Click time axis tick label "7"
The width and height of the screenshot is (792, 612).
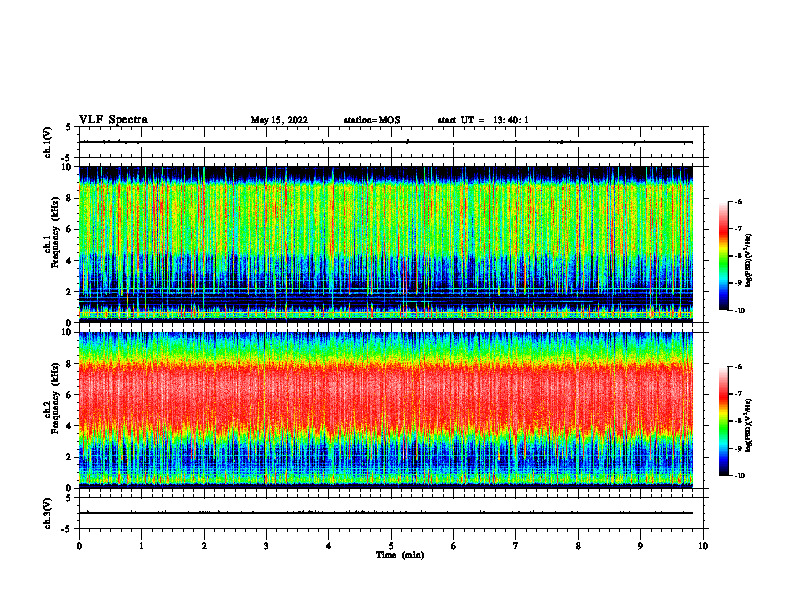pos(516,546)
